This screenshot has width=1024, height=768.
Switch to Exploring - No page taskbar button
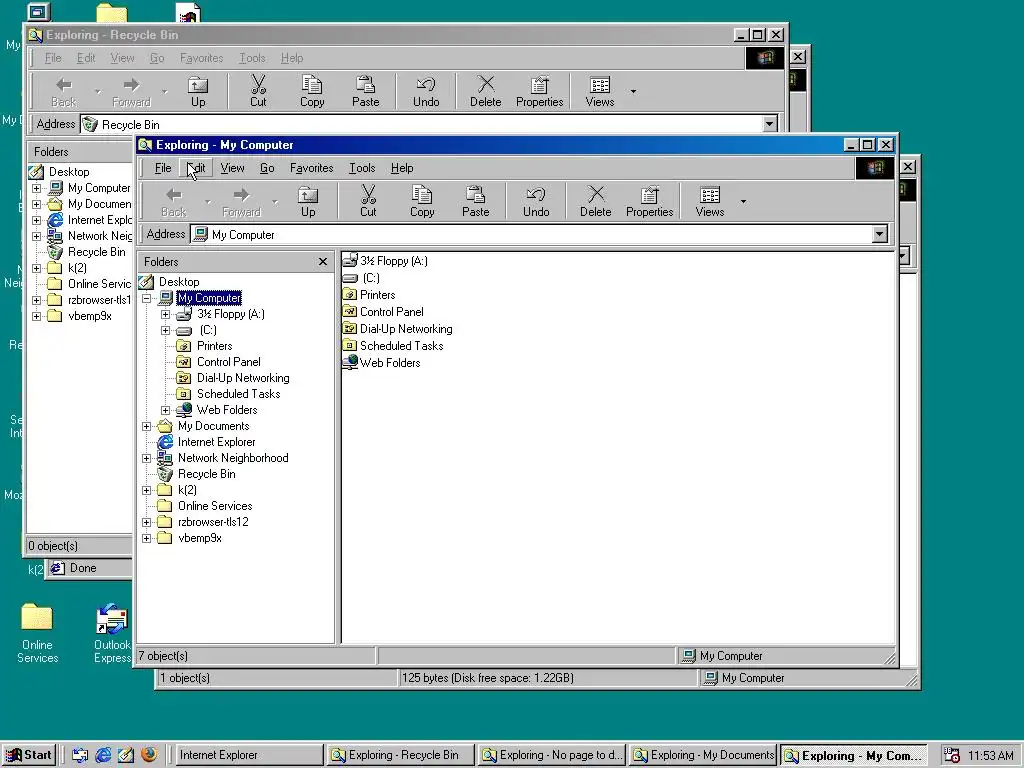[x=552, y=755]
